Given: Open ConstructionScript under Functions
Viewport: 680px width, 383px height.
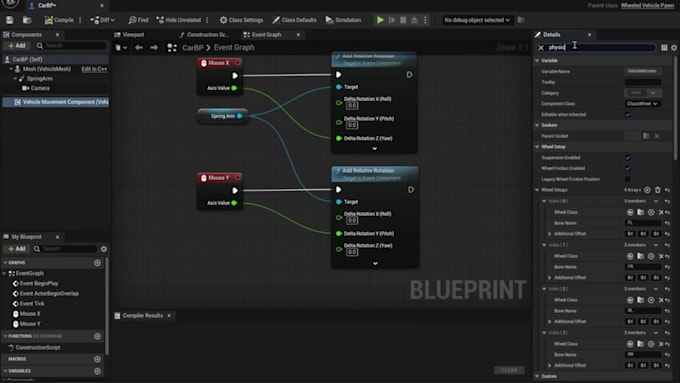Looking at the screenshot, I should tap(38, 347).
